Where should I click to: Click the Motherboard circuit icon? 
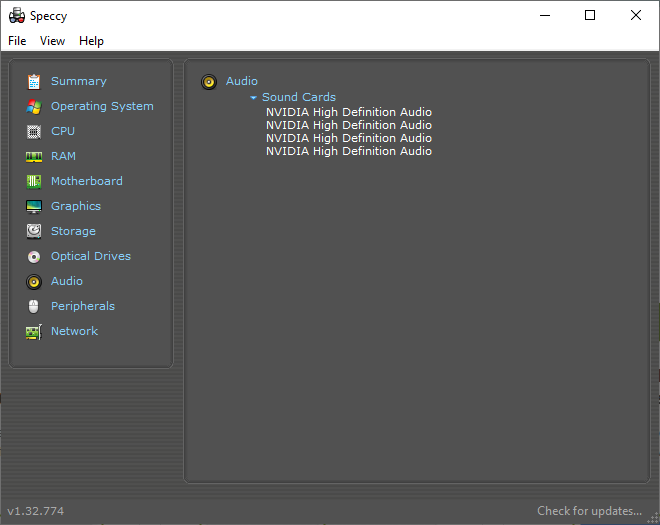[34, 182]
